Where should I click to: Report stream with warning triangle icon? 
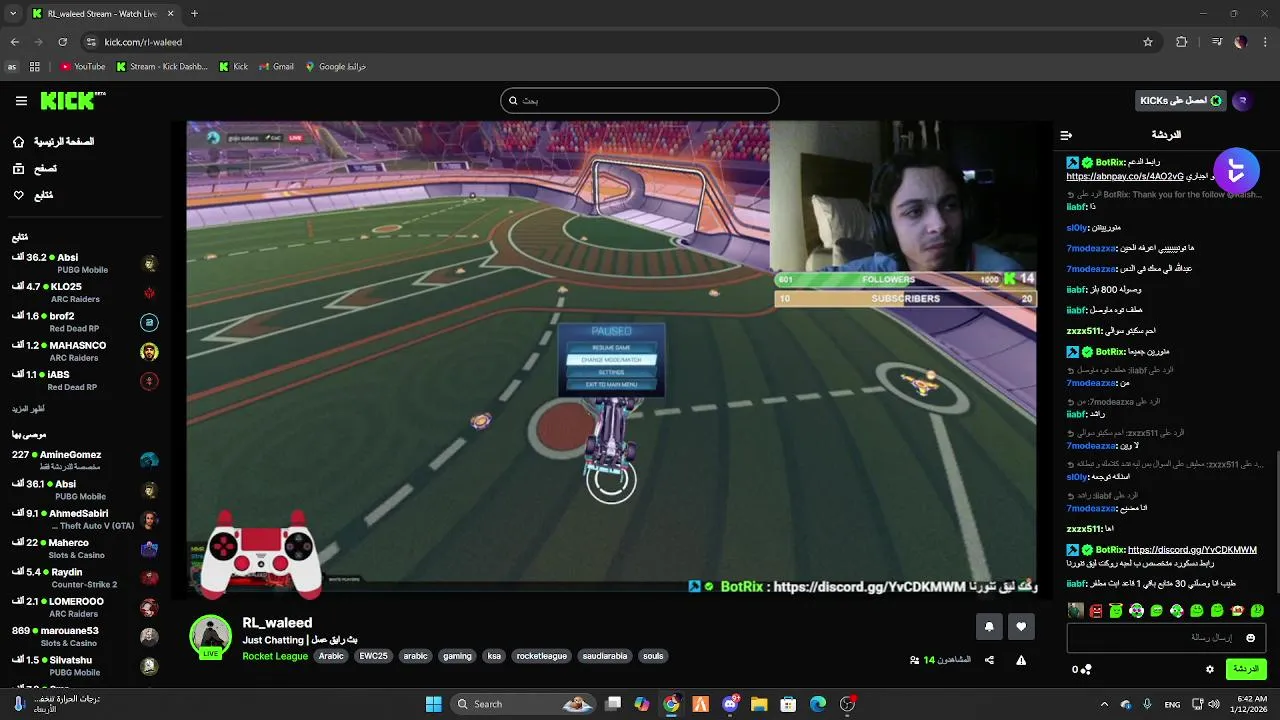(x=1021, y=660)
